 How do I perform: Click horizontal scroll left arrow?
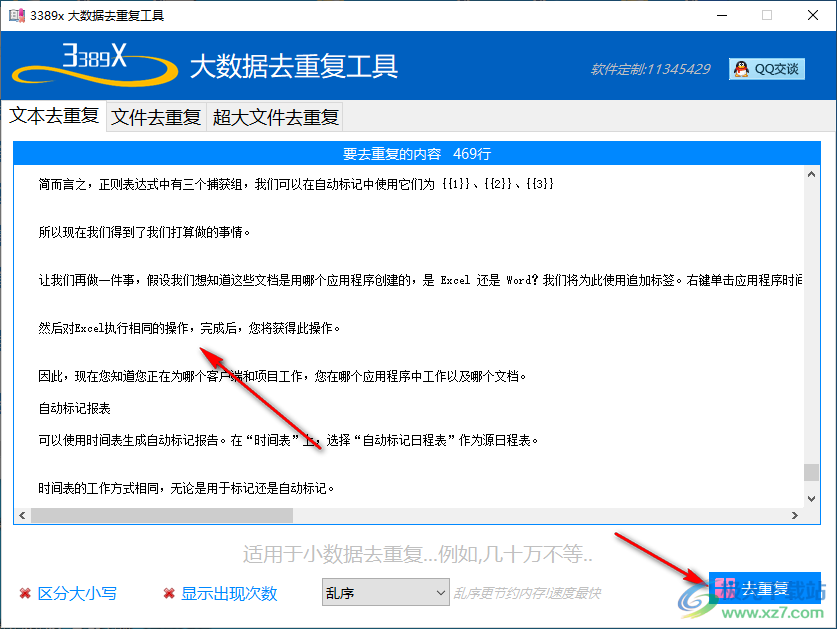pyautogui.click(x=22, y=515)
